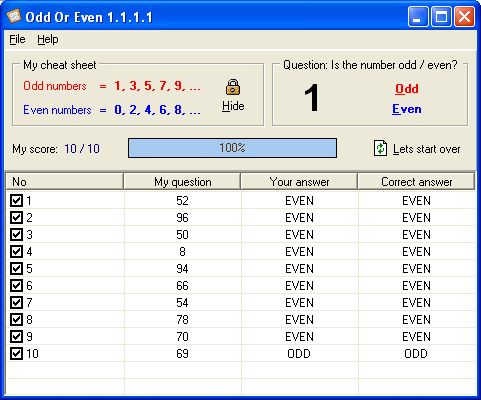481x400 pixels.
Task: Toggle checkbox for row 10
Action: (16, 354)
